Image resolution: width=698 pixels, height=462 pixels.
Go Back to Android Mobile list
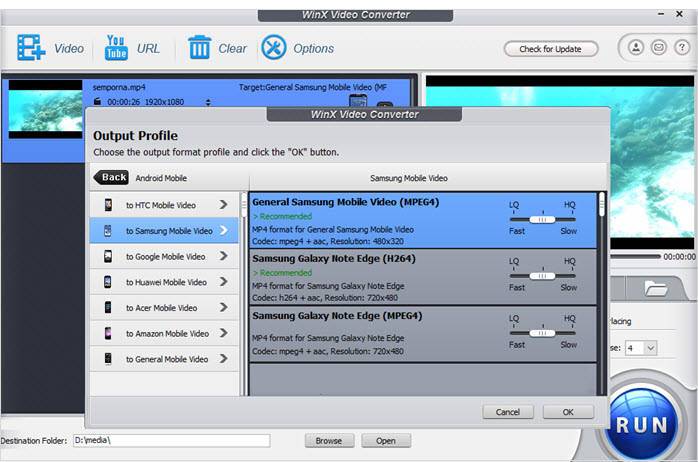click(111, 177)
